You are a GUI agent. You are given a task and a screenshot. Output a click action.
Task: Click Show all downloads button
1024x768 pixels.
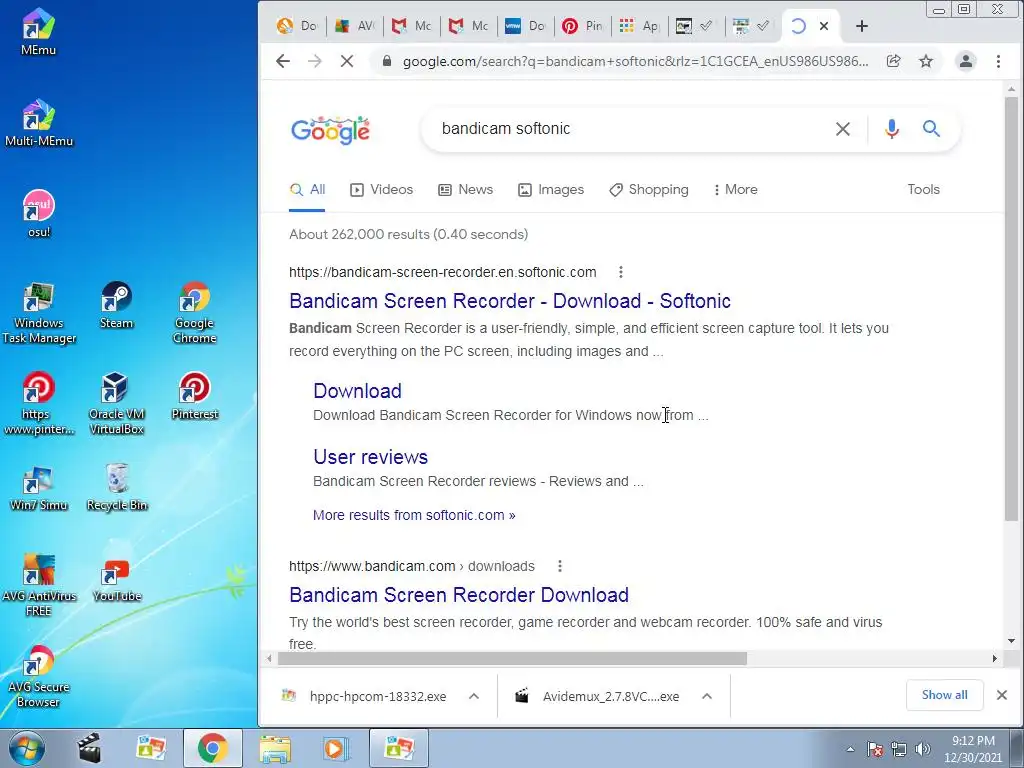(x=944, y=695)
